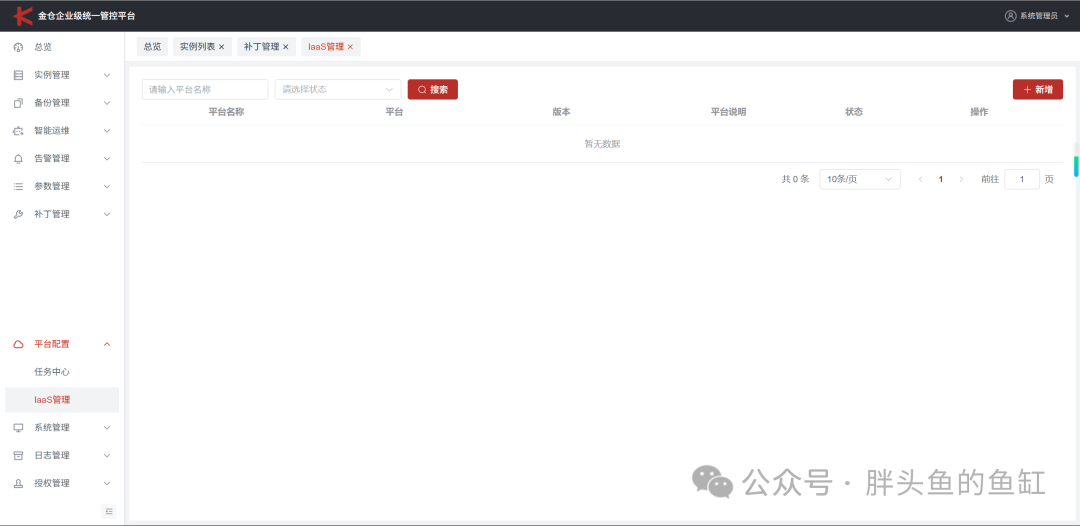This screenshot has height=526, width=1080.
Task: Collapse the sidebar with the fold icon
Action: [x=110, y=511]
